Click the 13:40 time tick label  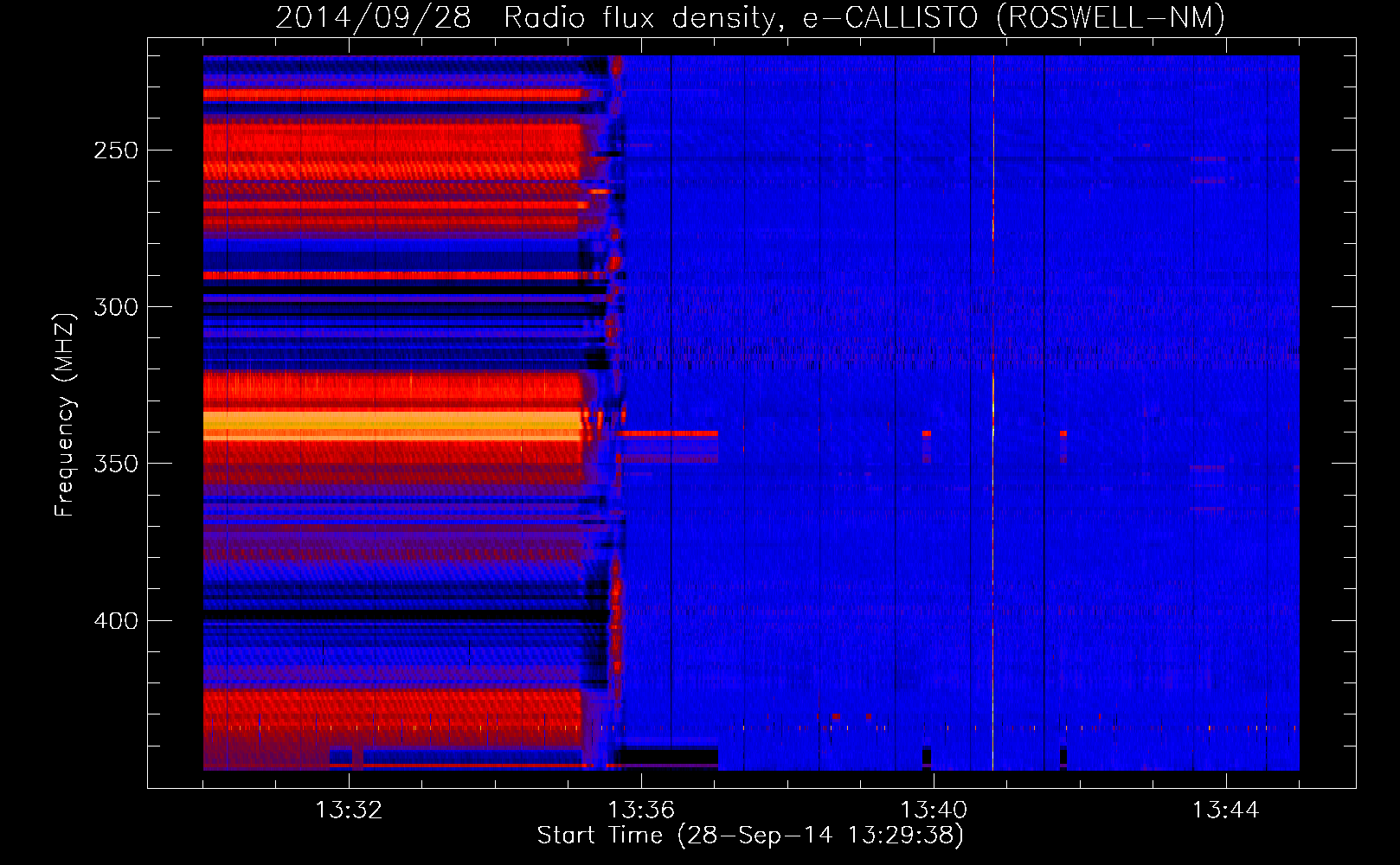(x=934, y=811)
